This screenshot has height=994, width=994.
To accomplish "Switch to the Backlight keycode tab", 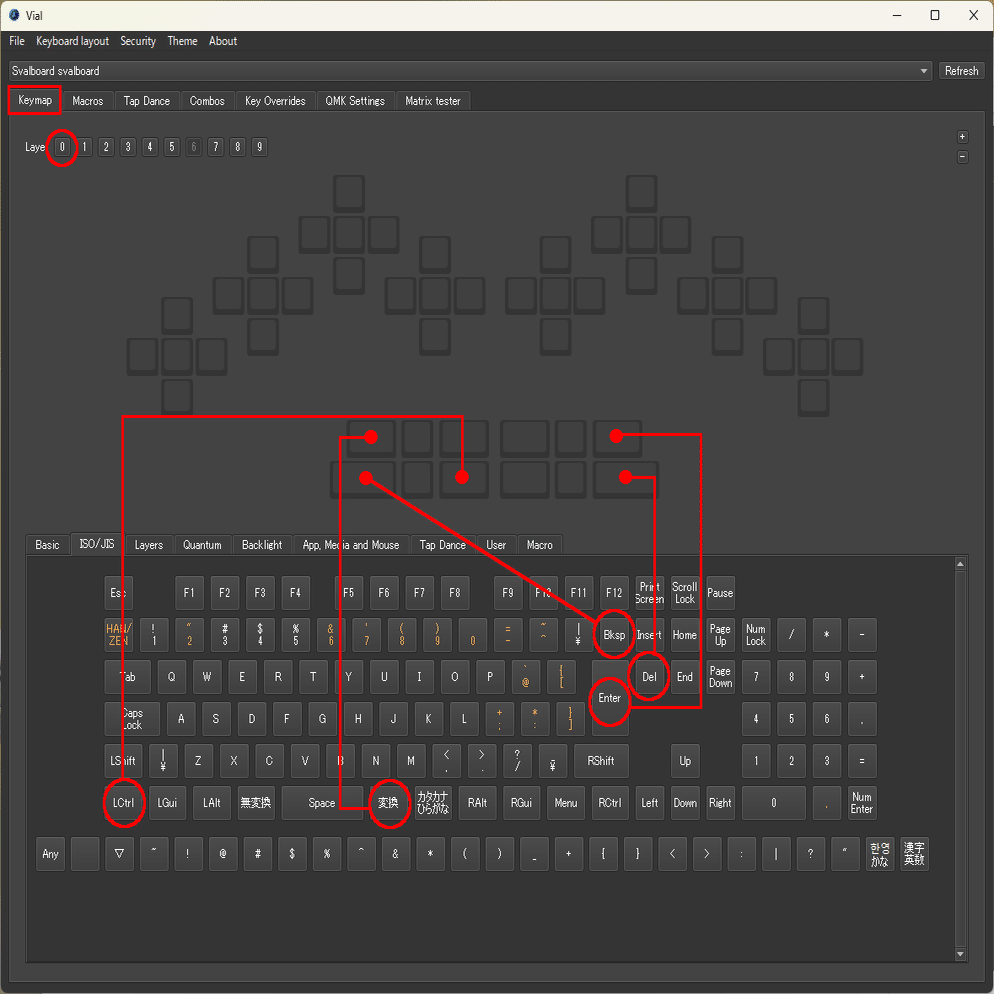I will [x=262, y=545].
